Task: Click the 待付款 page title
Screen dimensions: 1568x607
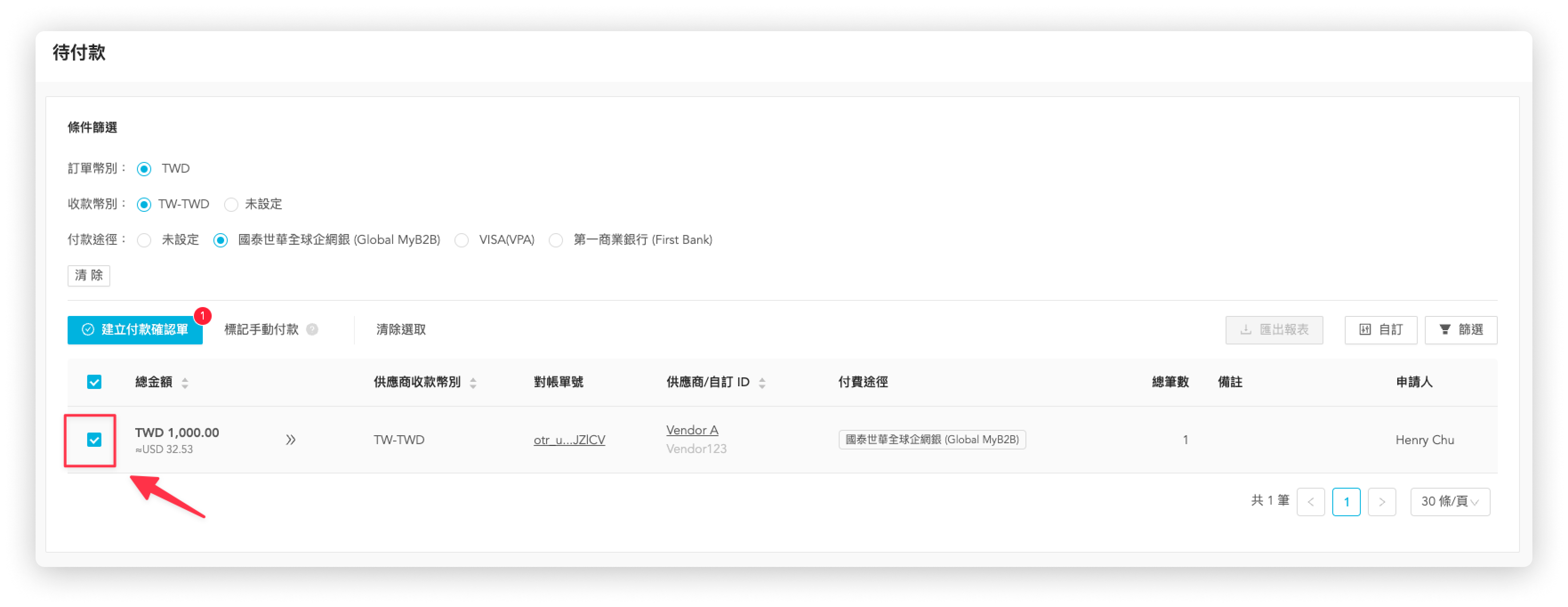Action: click(x=79, y=53)
